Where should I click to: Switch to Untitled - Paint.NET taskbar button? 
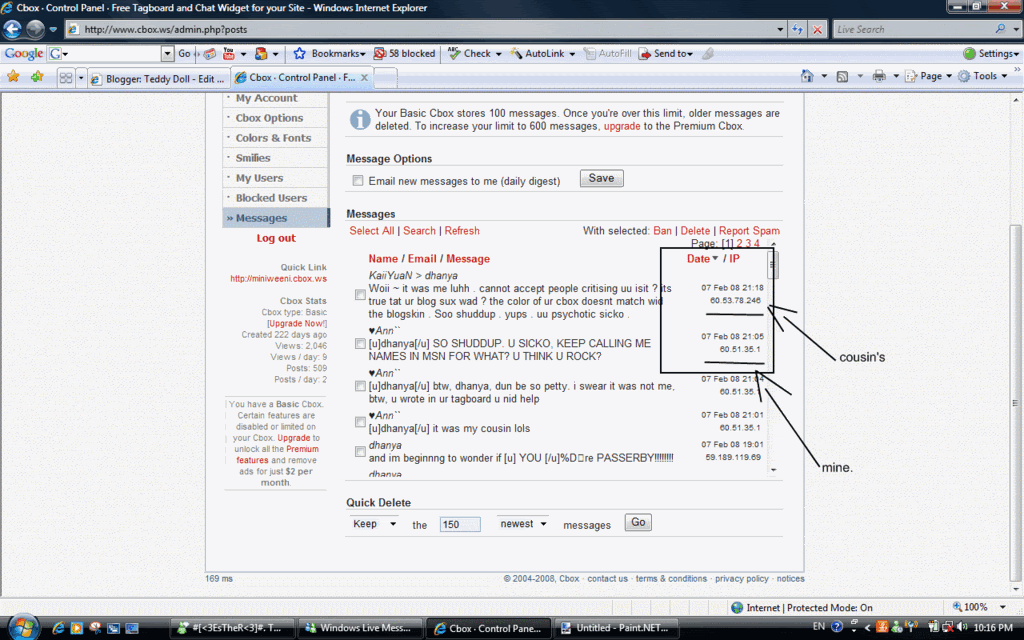pyautogui.click(x=616, y=628)
